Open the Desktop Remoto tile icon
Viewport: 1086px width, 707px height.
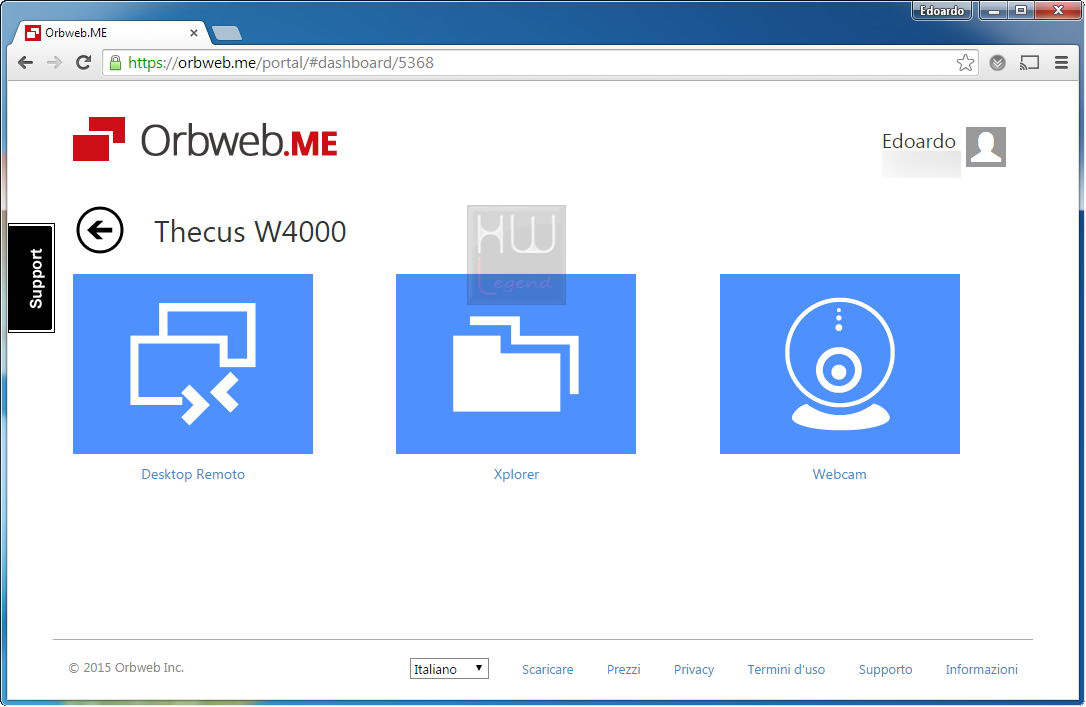(193, 364)
